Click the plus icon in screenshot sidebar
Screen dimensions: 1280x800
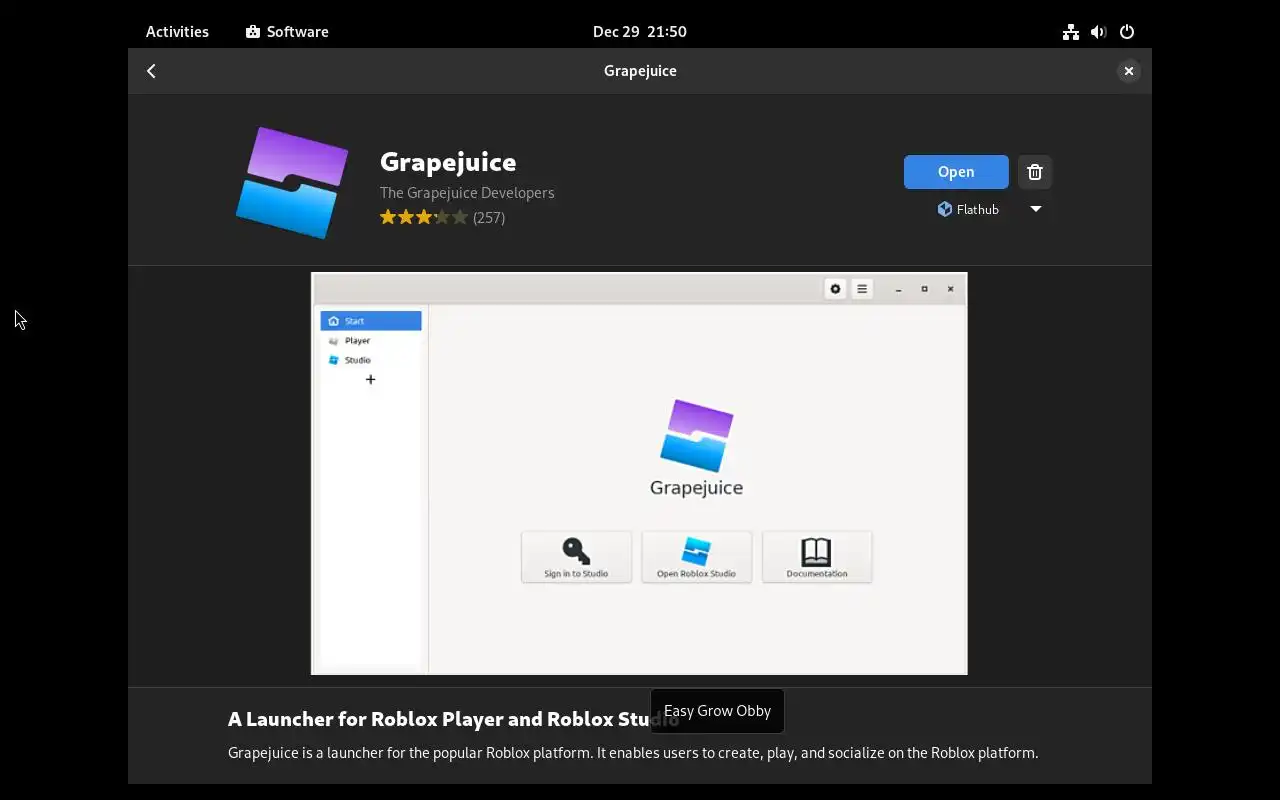pos(370,379)
